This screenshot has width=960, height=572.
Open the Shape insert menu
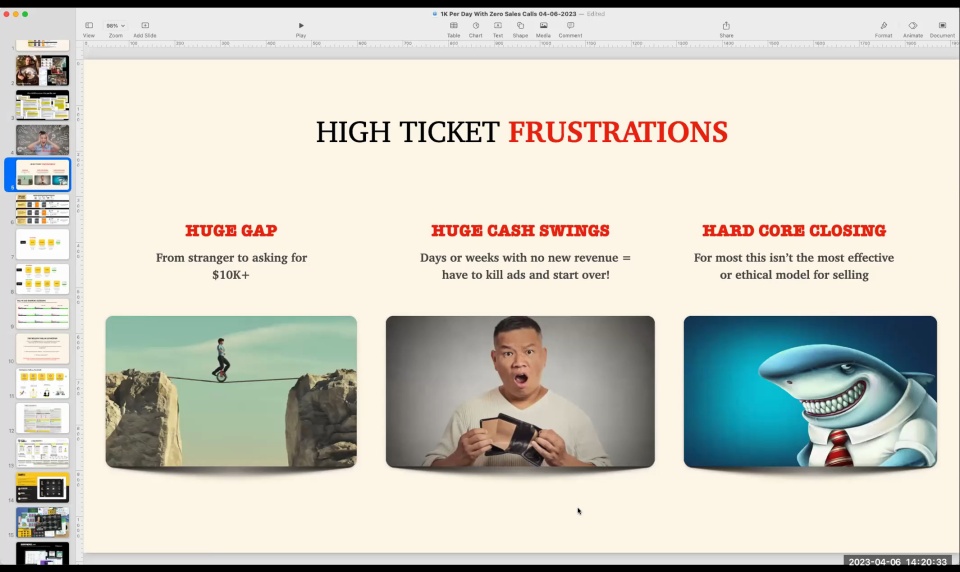click(x=520, y=29)
